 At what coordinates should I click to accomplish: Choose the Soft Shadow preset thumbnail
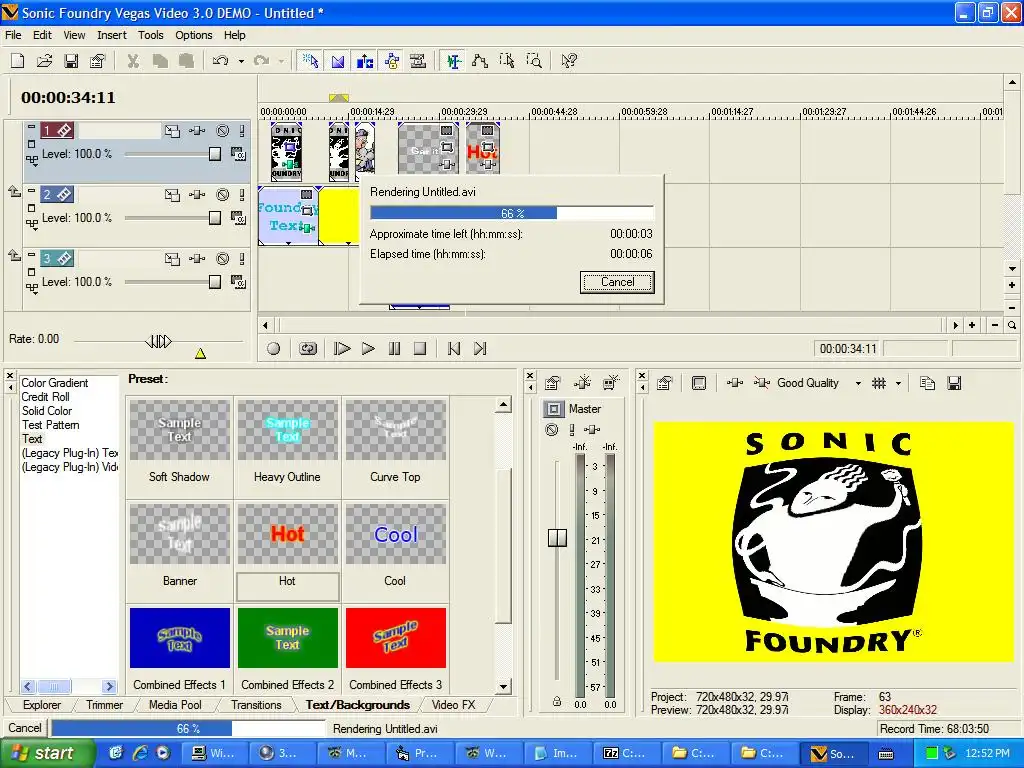click(180, 430)
